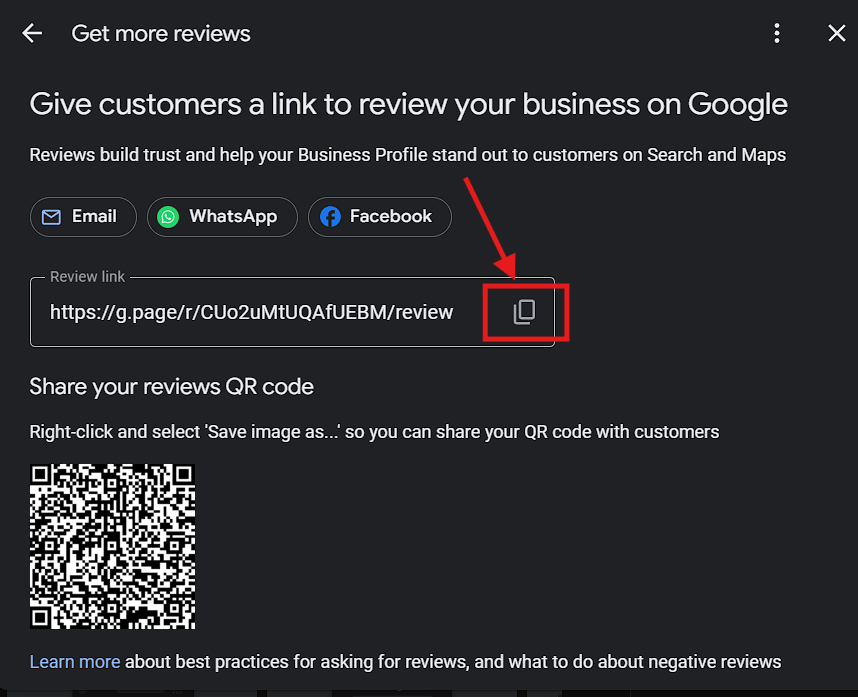Image resolution: width=858 pixels, height=697 pixels.
Task: Click the 'Right-click and select' instruction text
Action: click(x=374, y=432)
